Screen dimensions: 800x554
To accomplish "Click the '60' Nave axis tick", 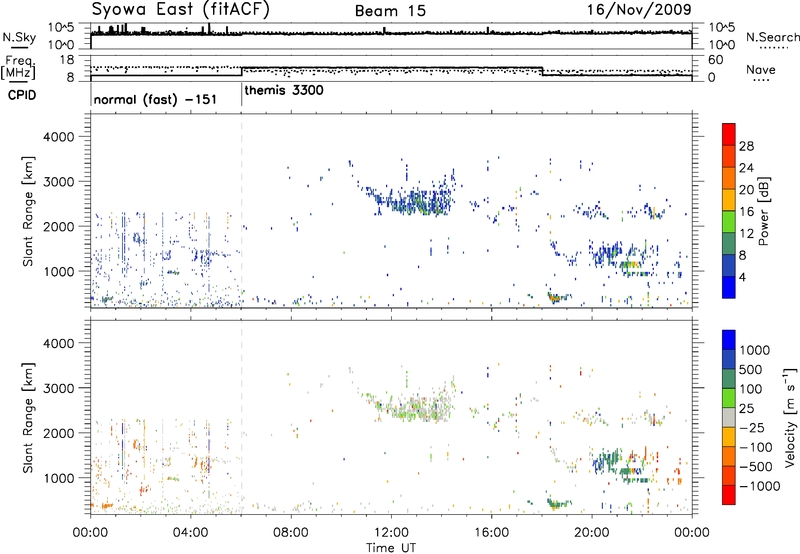I will pyautogui.click(x=715, y=60).
